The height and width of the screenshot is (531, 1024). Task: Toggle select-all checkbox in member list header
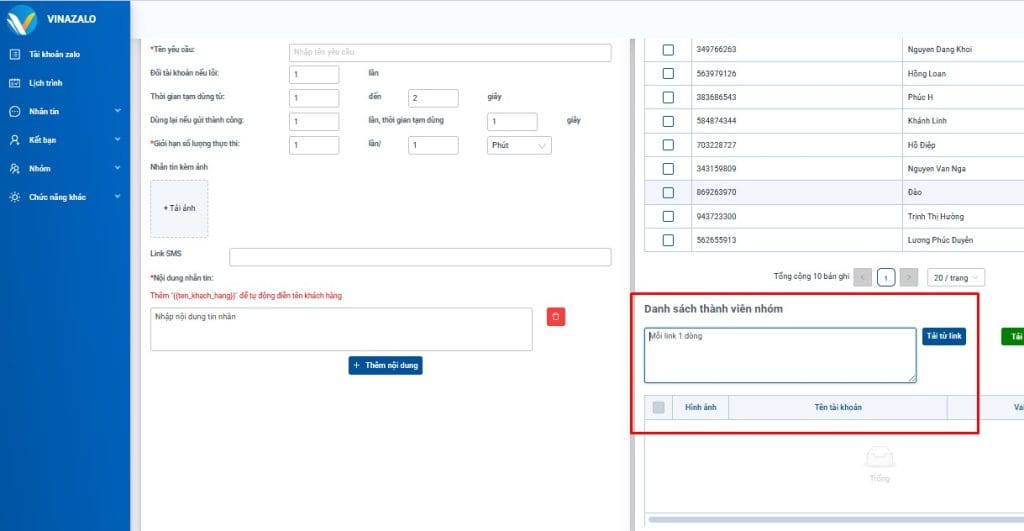coord(658,407)
